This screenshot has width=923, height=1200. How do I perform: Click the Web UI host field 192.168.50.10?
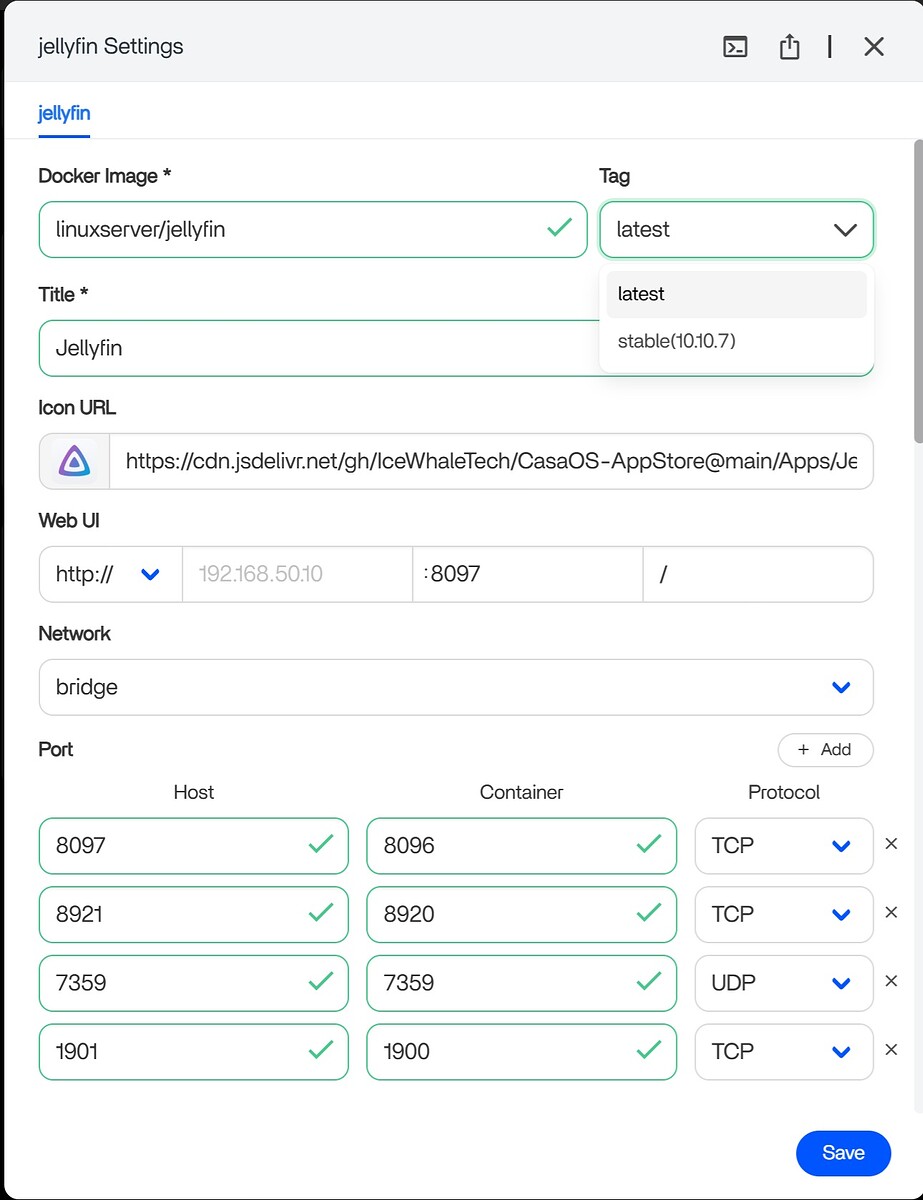tap(297, 574)
